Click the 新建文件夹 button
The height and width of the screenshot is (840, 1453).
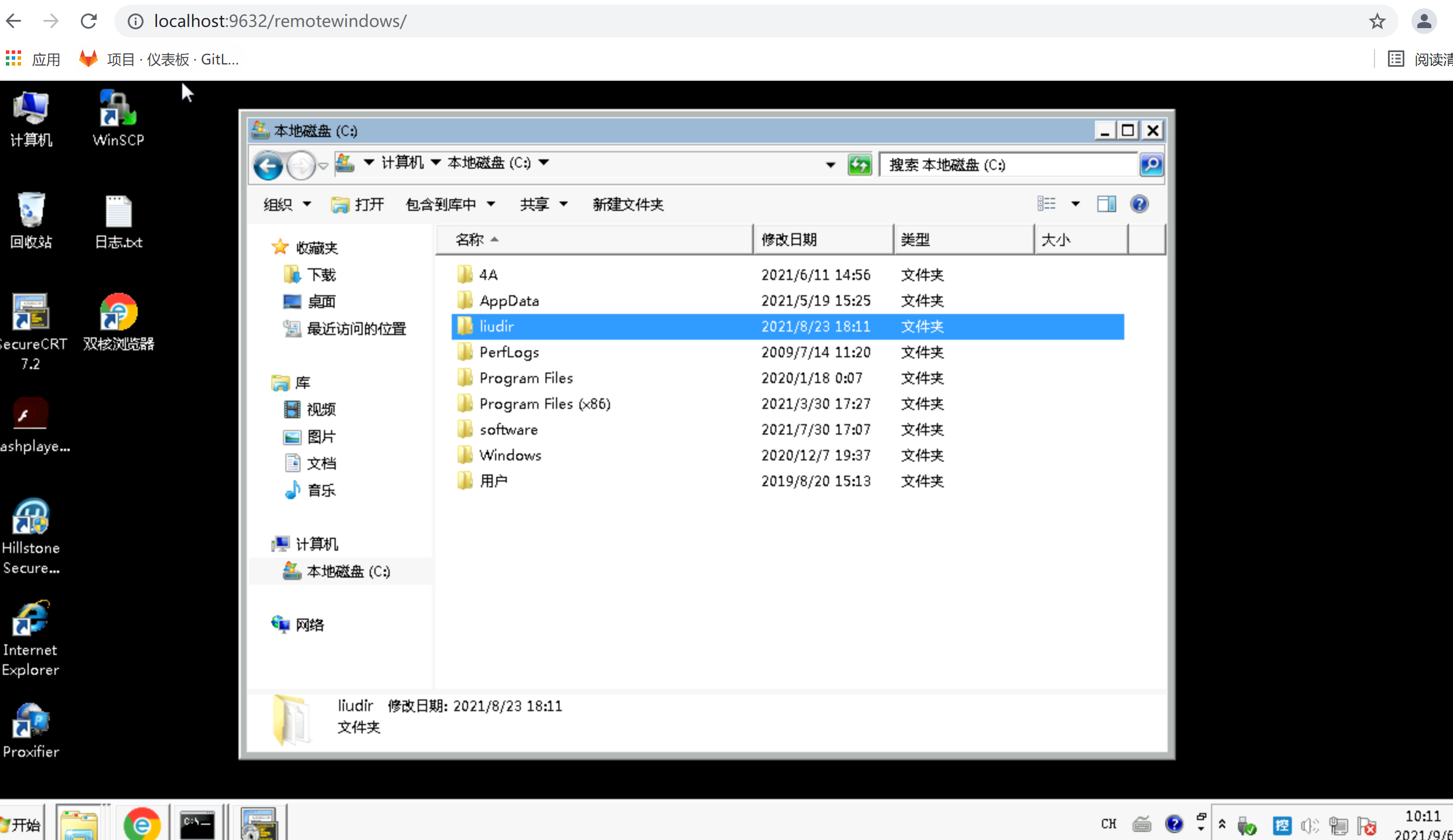(x=627, y=204)
